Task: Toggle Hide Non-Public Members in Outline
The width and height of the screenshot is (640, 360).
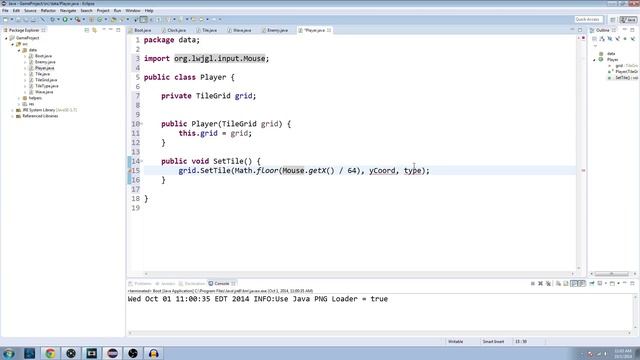Action: coord(625,39)
